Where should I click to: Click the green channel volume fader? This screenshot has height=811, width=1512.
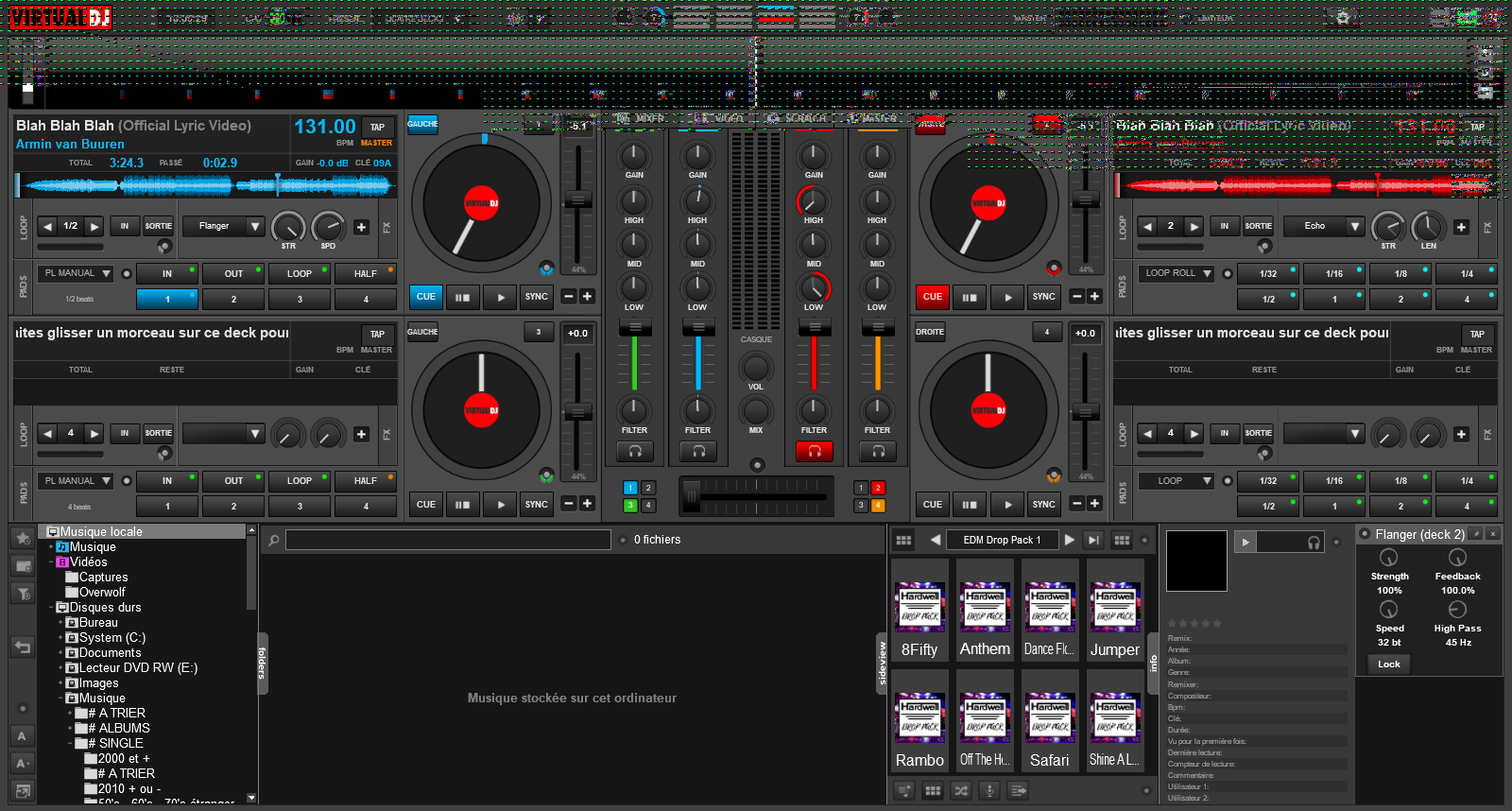tap(635, 328)
